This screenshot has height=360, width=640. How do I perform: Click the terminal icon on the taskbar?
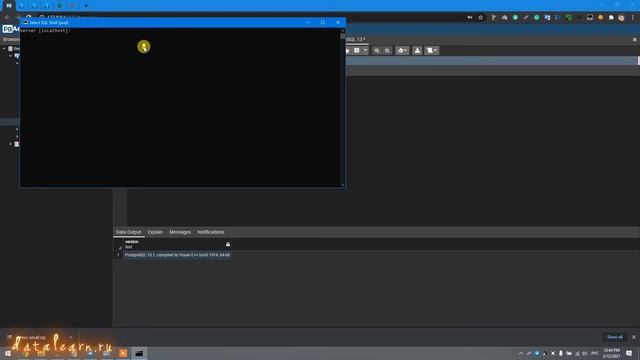(139, 353)
